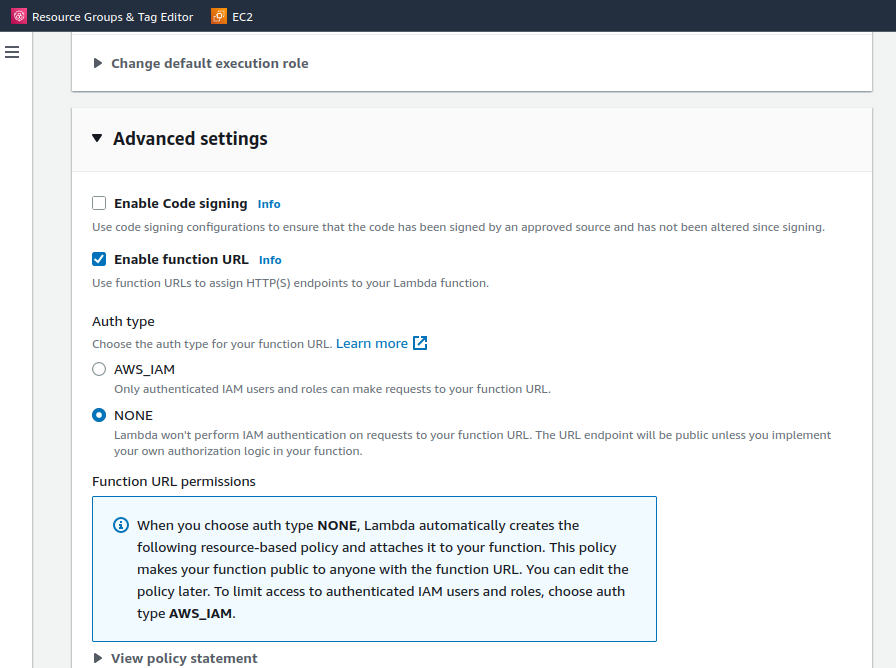The image size is (896, 668).
Task: Click the Auth type section heading
Action: coord(123,321)
